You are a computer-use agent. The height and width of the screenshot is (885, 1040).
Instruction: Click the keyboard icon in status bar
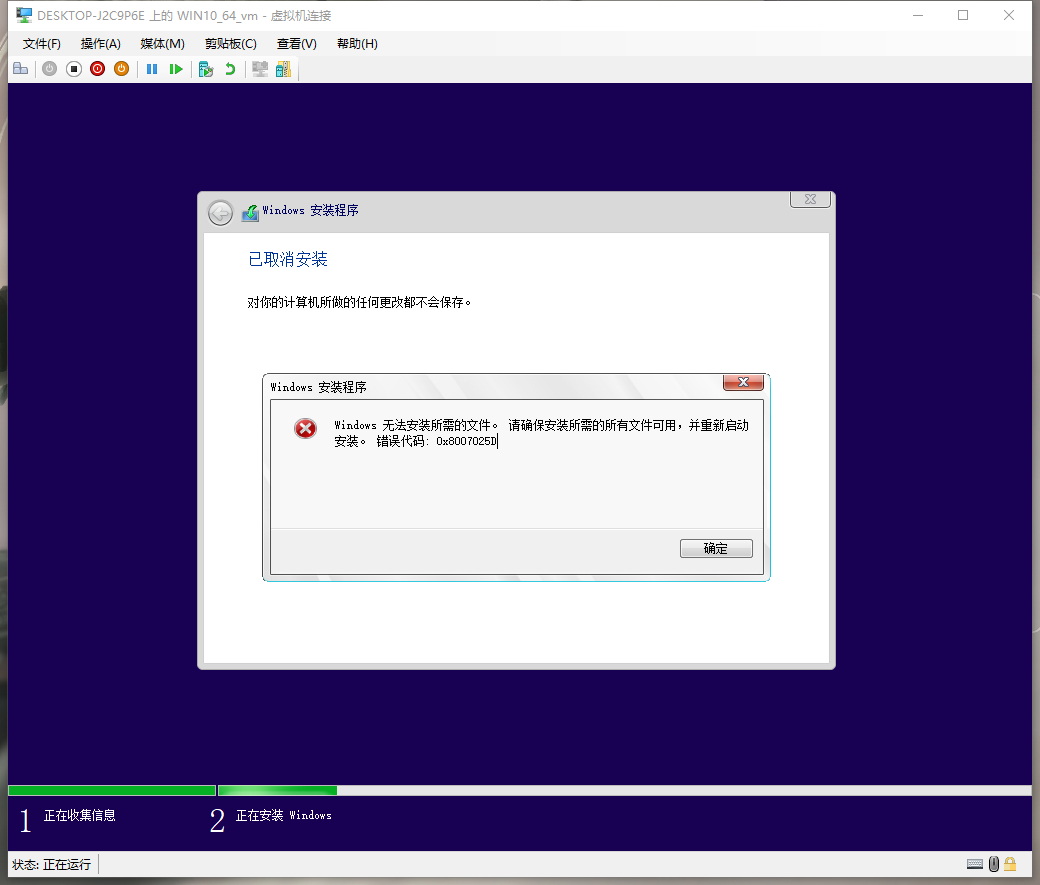pos(975,864)
